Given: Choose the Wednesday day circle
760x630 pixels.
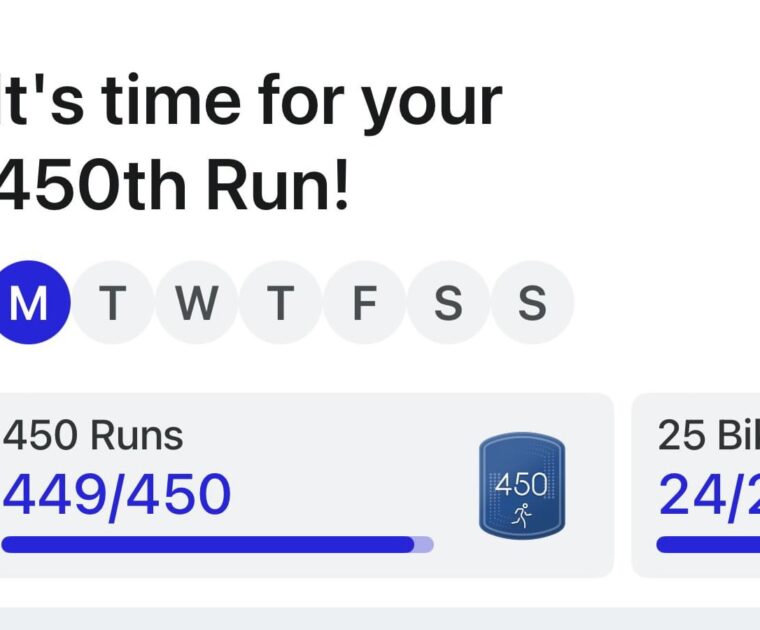Looking at the screenshot, I should pyautogui.click(x=197, y=303).
